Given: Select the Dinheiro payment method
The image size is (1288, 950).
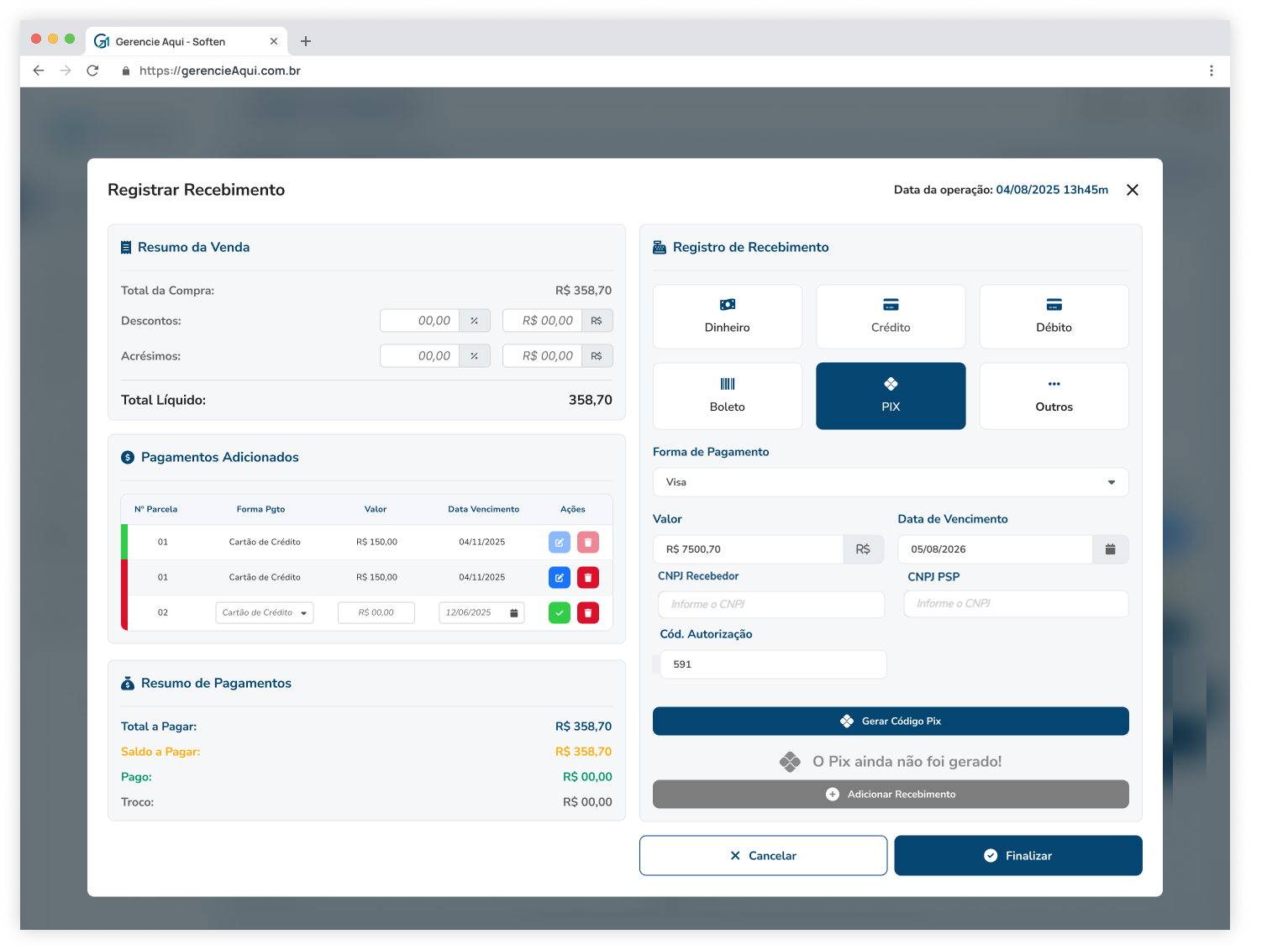Looking at the screenshot, I should pyautogui.click(x=727, y=317).
